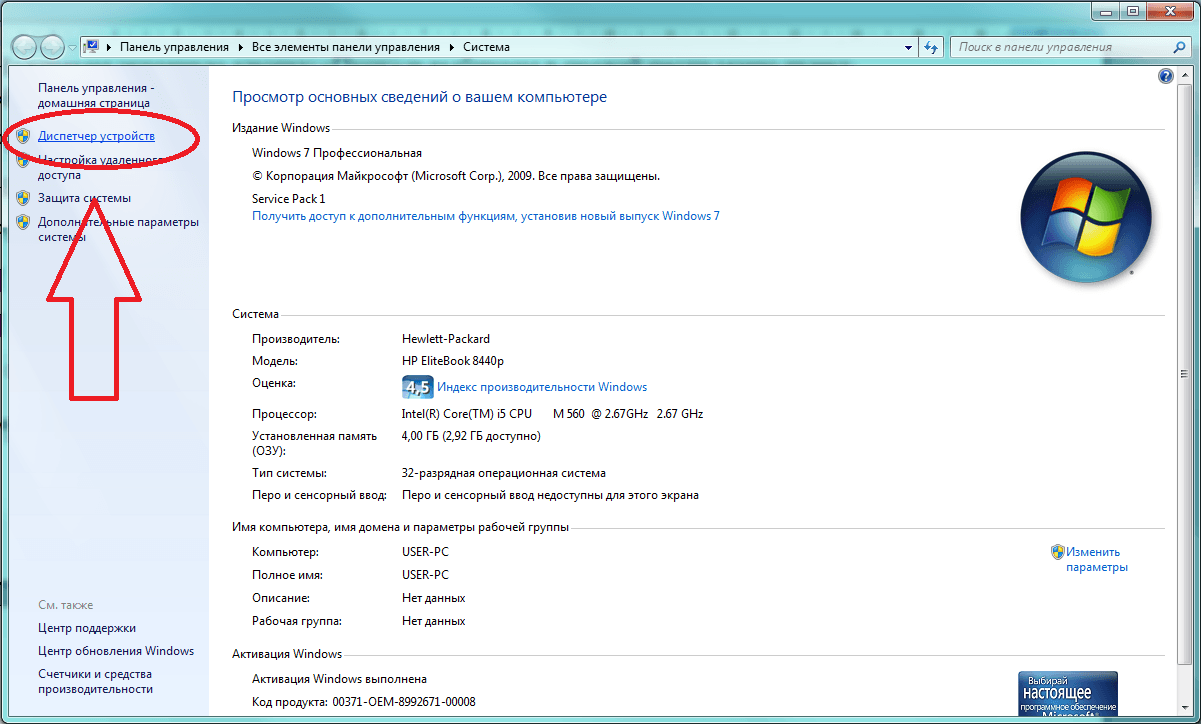The width and height of the screenshot is (1201, 724).
Task: Click scrollbar up arrow at top right
Action: click(x=1183, y=76)
